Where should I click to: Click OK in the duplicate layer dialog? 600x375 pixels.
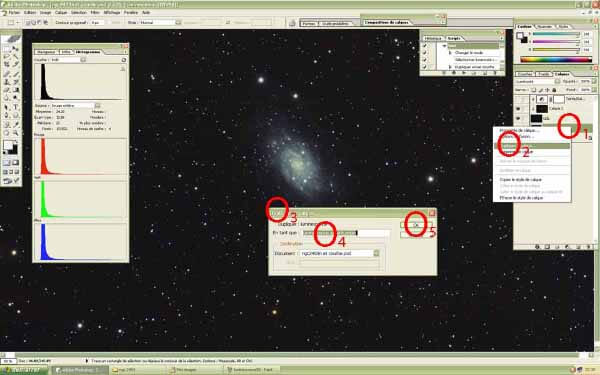point(416,225)
